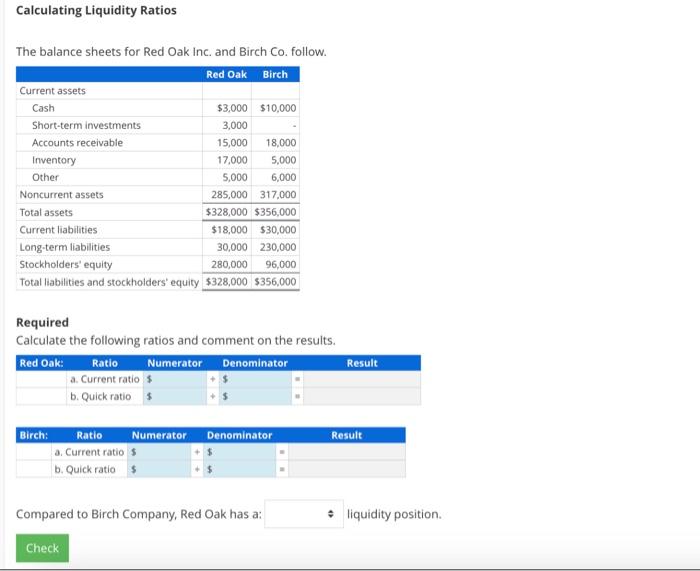Open the liquidity position dropdown
Image resolution: width=700 pixels, height=571 pixels.
pos(304,514)
